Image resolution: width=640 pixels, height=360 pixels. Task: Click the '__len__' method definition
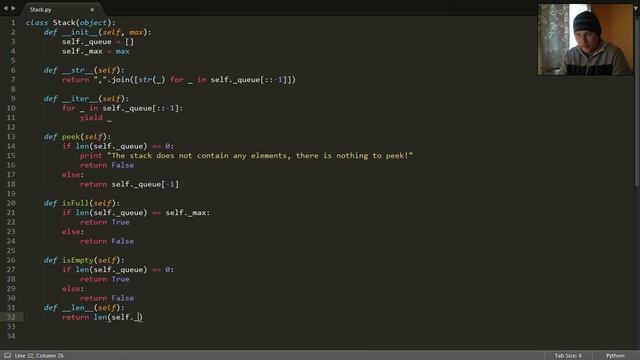pyautogui.click(x=84, y=307)
